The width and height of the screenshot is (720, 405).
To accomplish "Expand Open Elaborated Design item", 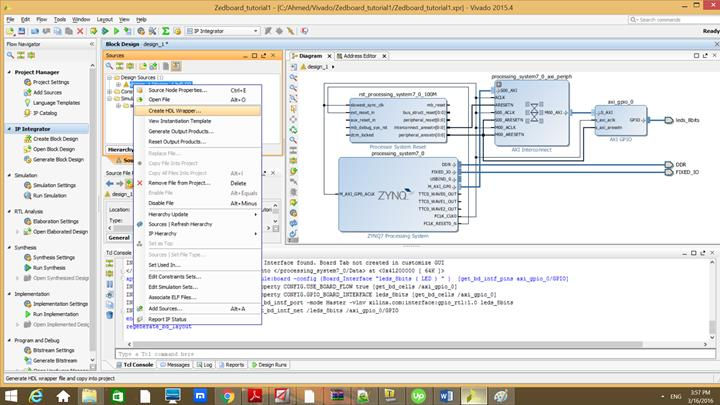I will coord(18,232).
